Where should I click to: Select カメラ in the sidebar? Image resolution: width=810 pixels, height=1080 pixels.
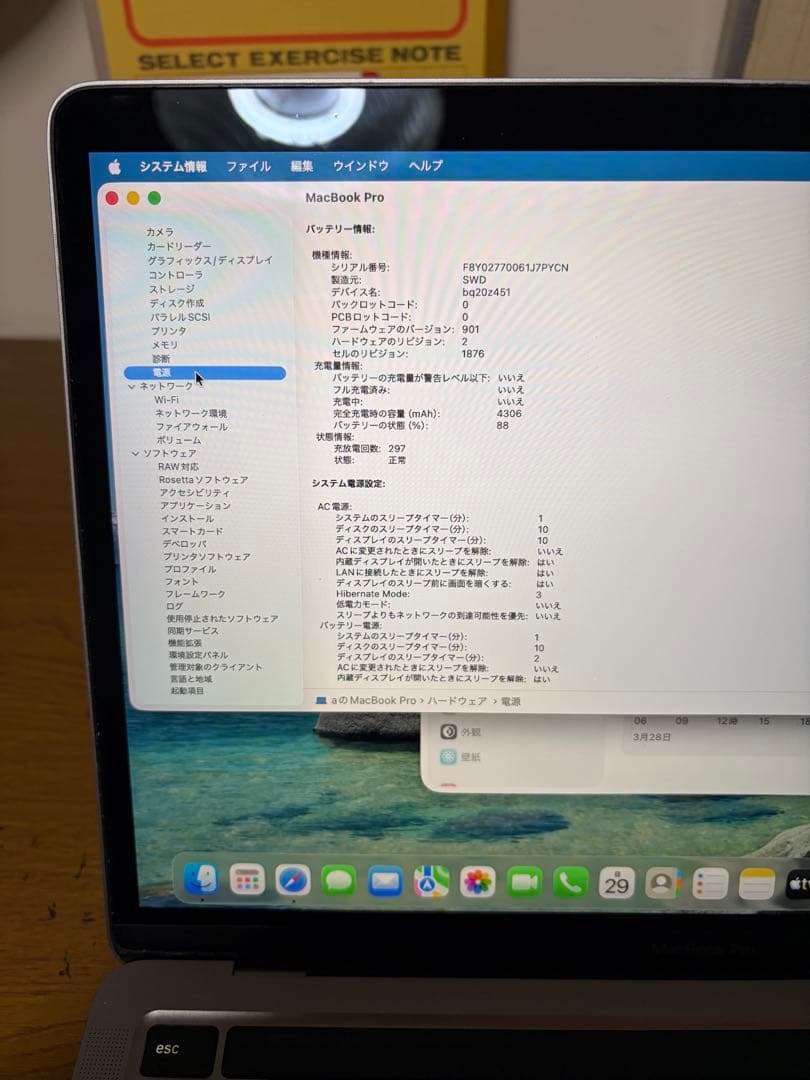coord(160,232)
